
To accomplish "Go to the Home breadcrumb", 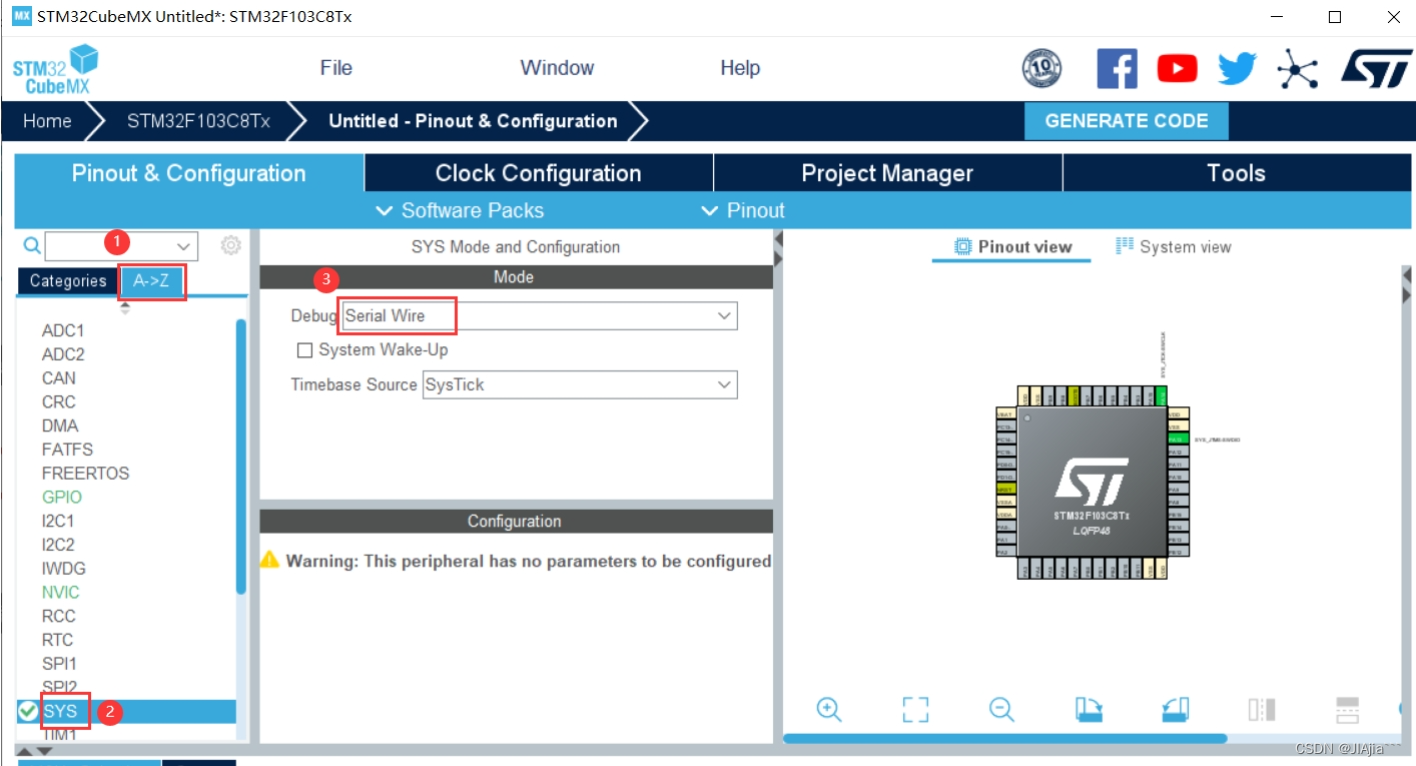I will (47, 121).
